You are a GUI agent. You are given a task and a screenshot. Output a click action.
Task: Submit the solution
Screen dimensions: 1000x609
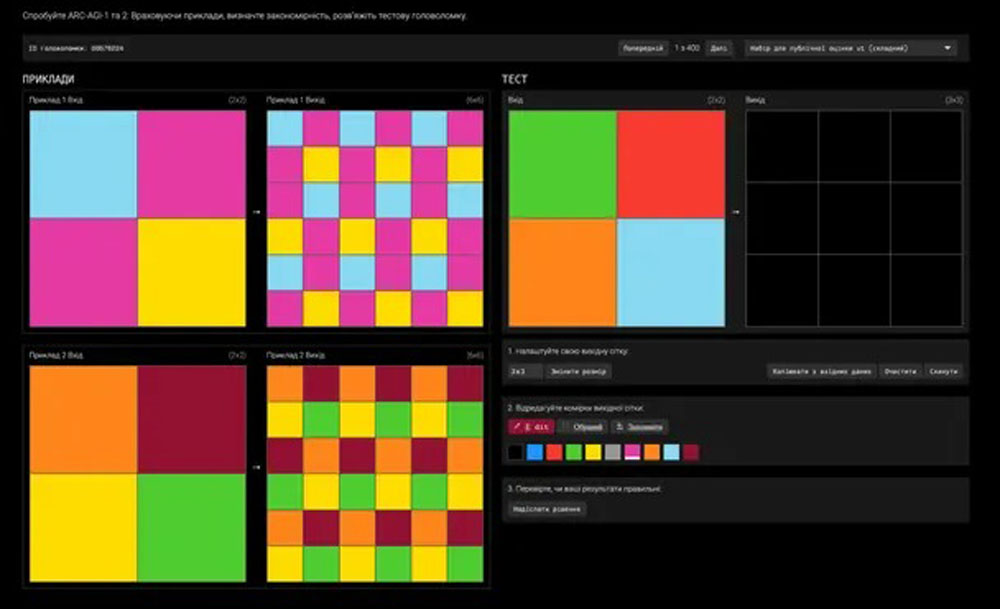pos(548,509)
